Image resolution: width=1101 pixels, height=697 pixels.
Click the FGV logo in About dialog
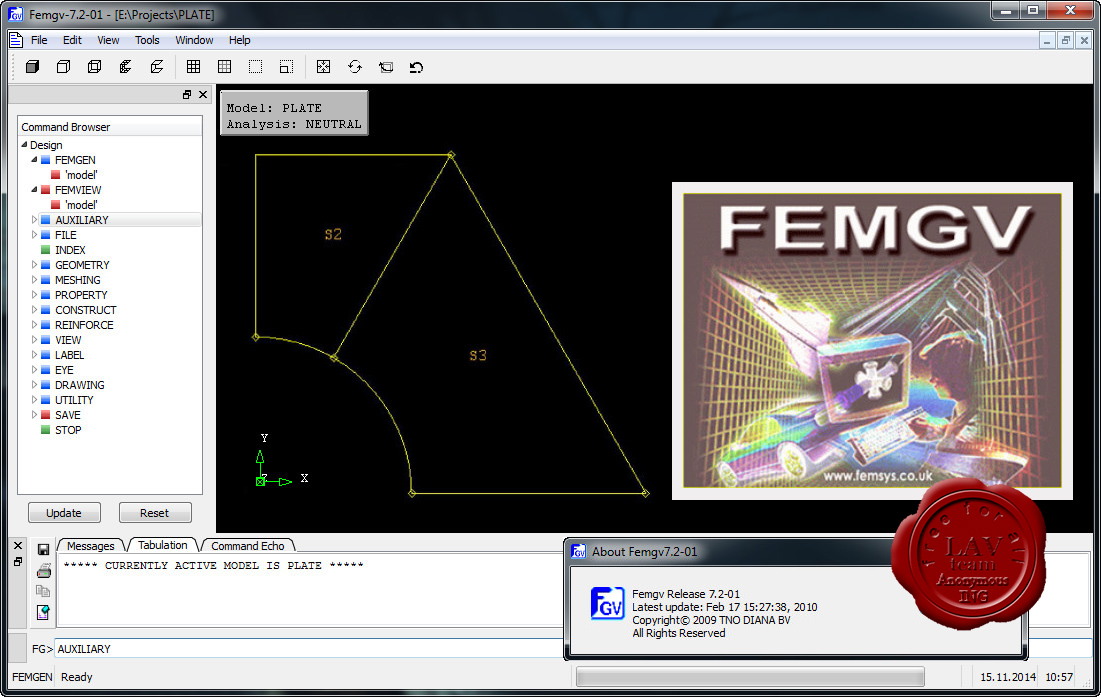[607, 604]
